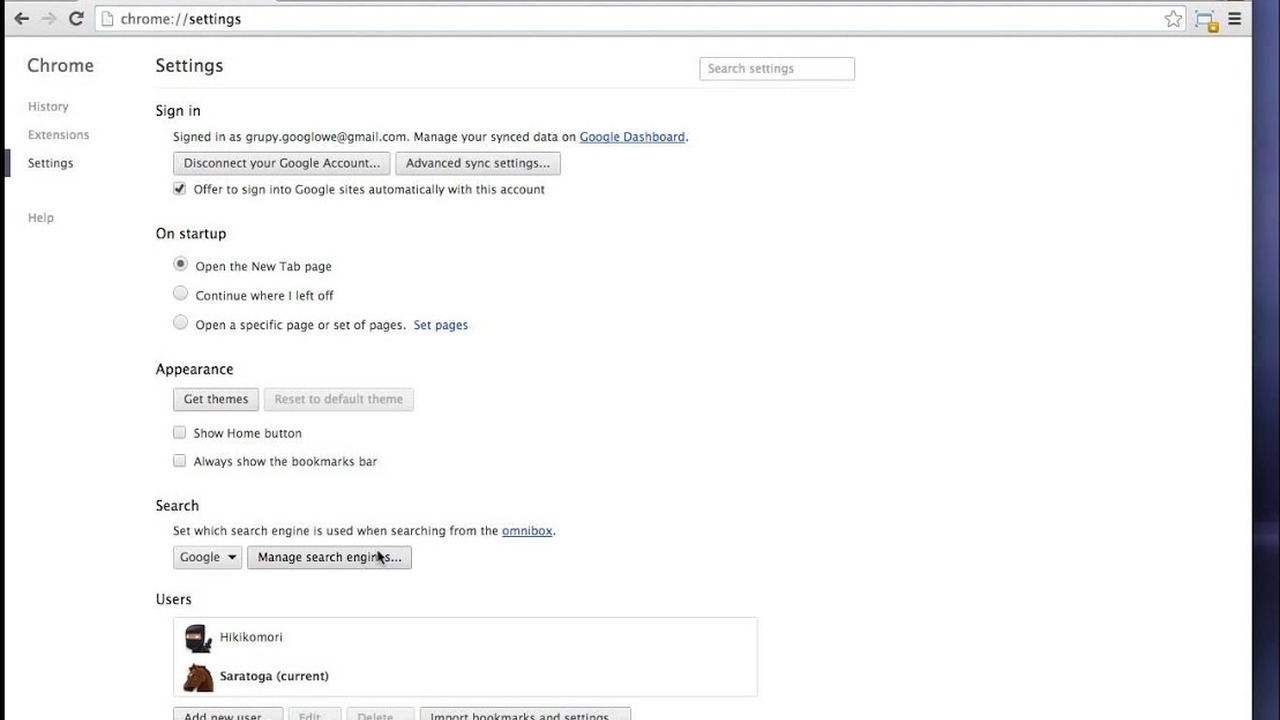
Task: Open the Google search engine dropdown
Action: tap(207, 557)
